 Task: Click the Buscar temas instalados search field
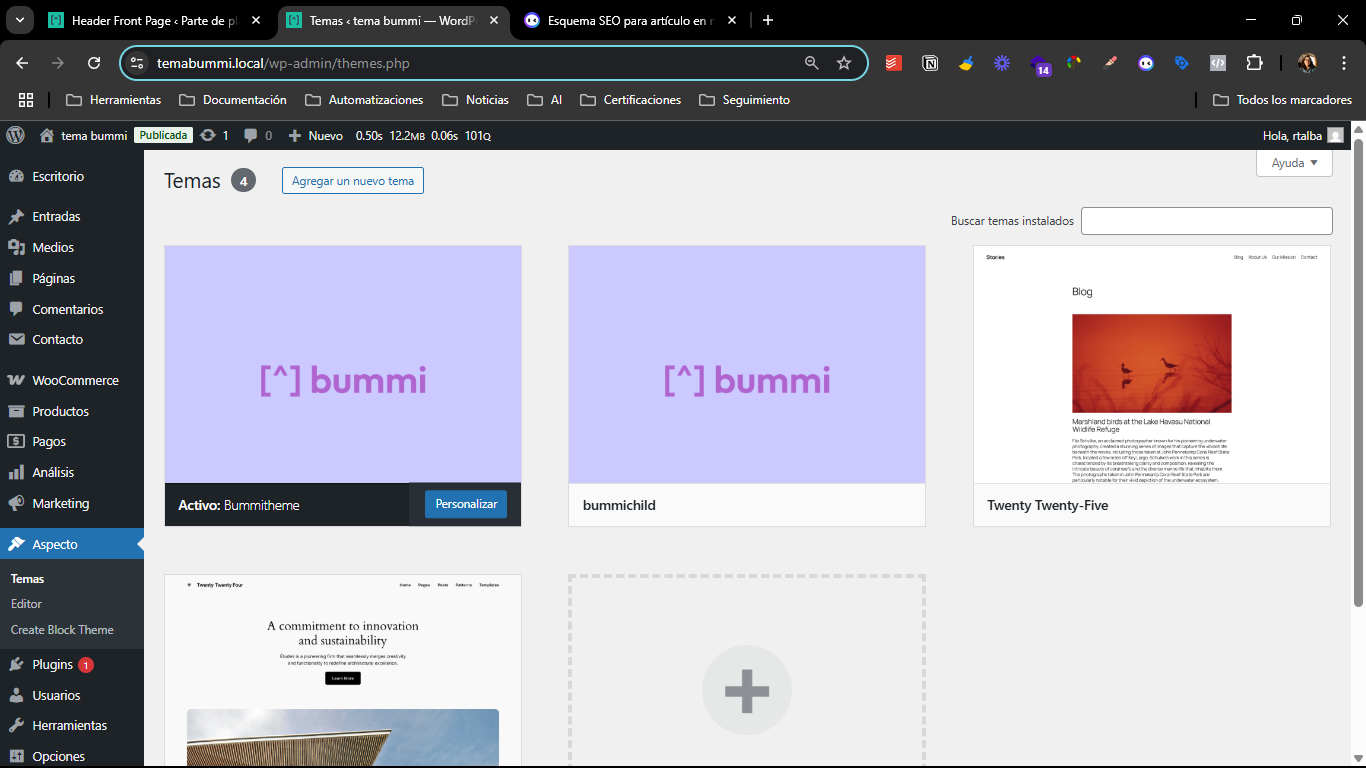[1206, 221]
